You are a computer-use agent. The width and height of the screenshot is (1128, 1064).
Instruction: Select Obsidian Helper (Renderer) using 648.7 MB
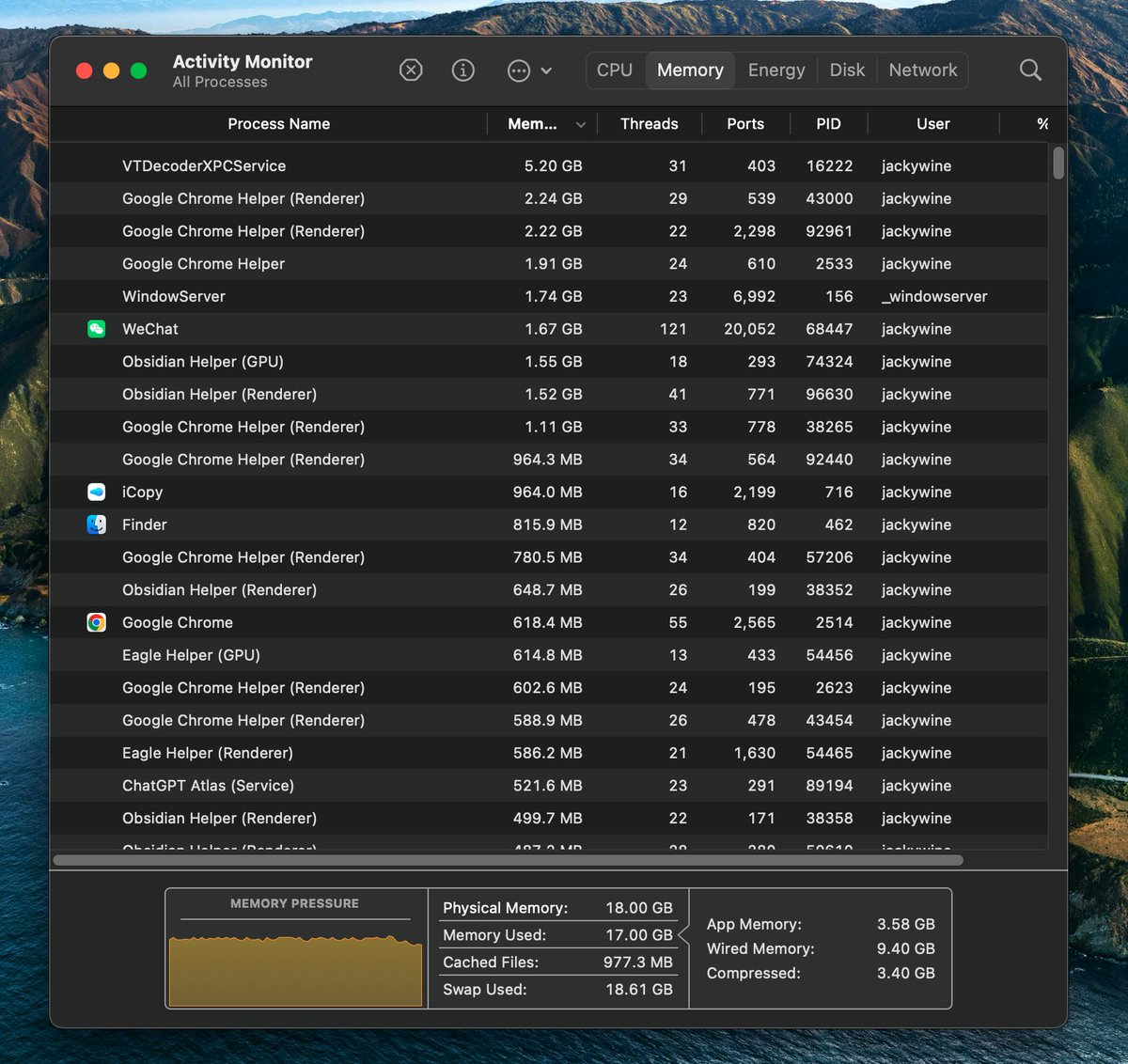point(548,590)
